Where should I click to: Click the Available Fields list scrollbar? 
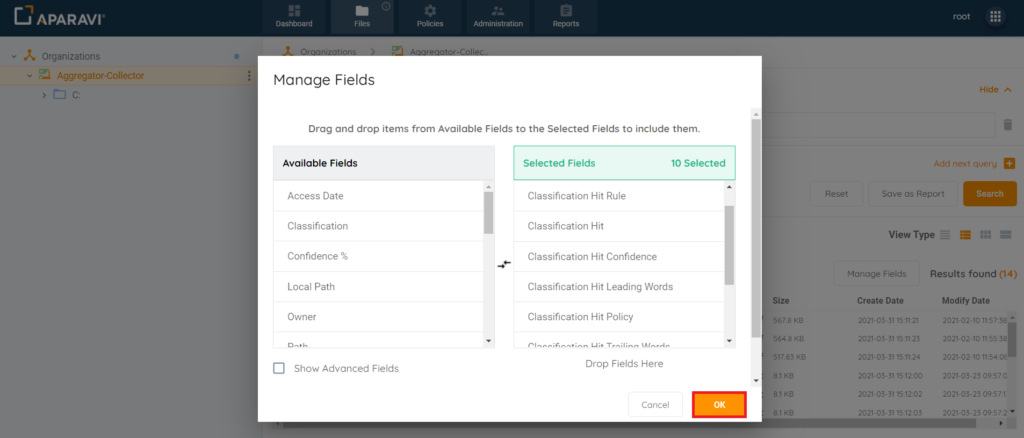coord(488,212)
